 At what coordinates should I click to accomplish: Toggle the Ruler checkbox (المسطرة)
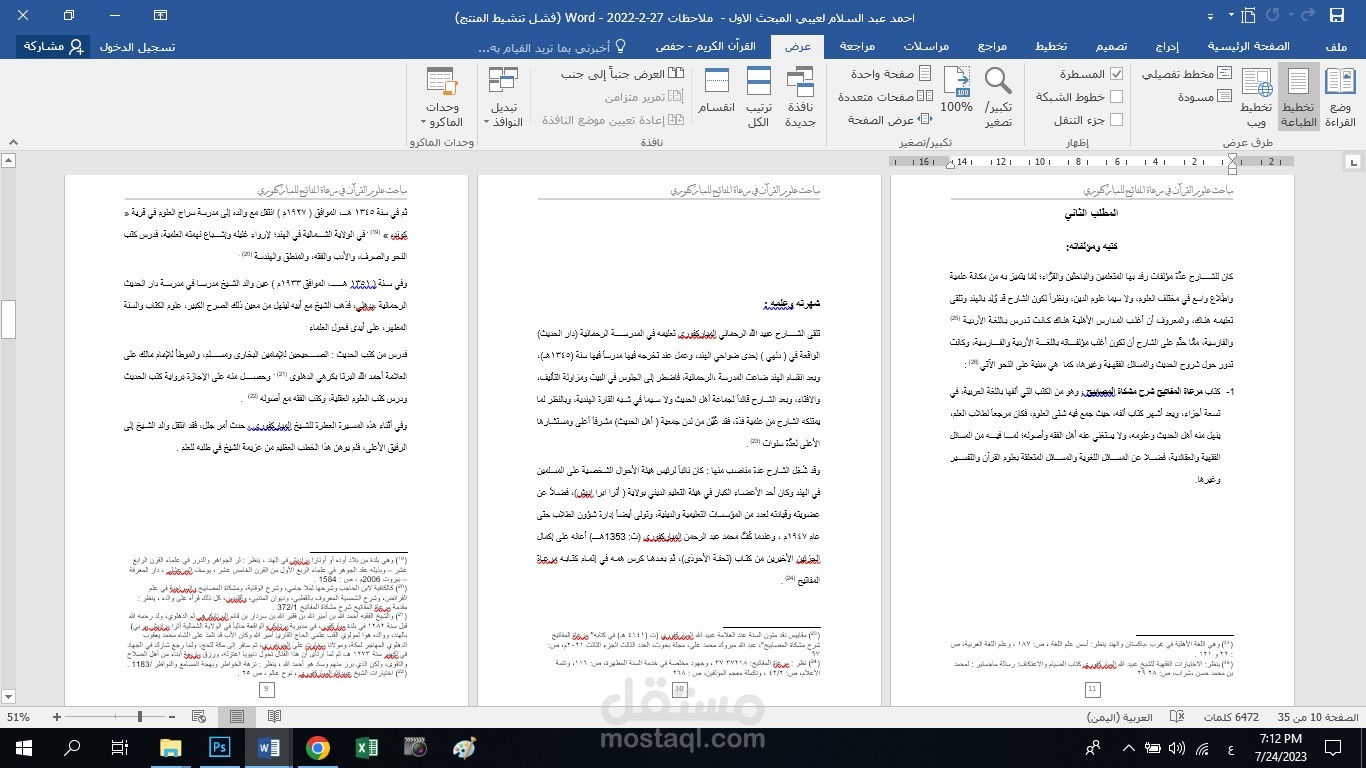(1117, 74)
